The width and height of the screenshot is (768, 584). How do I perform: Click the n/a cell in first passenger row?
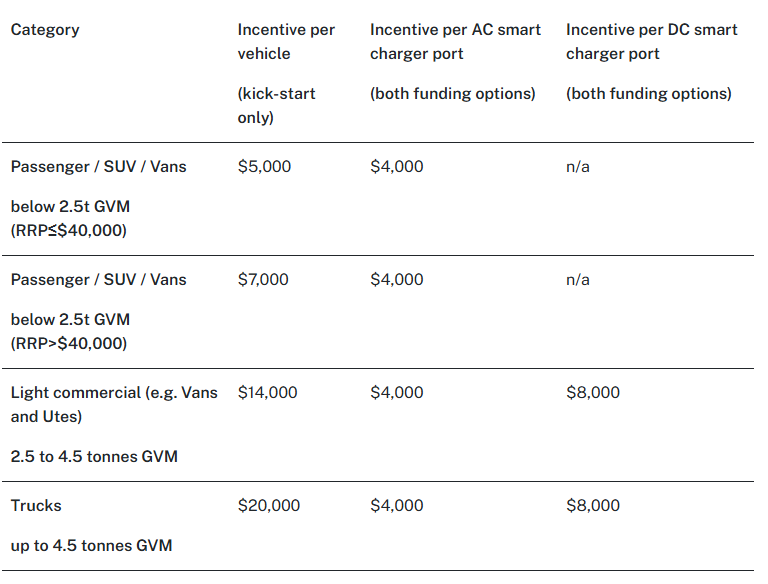click(x=578, y=167)
